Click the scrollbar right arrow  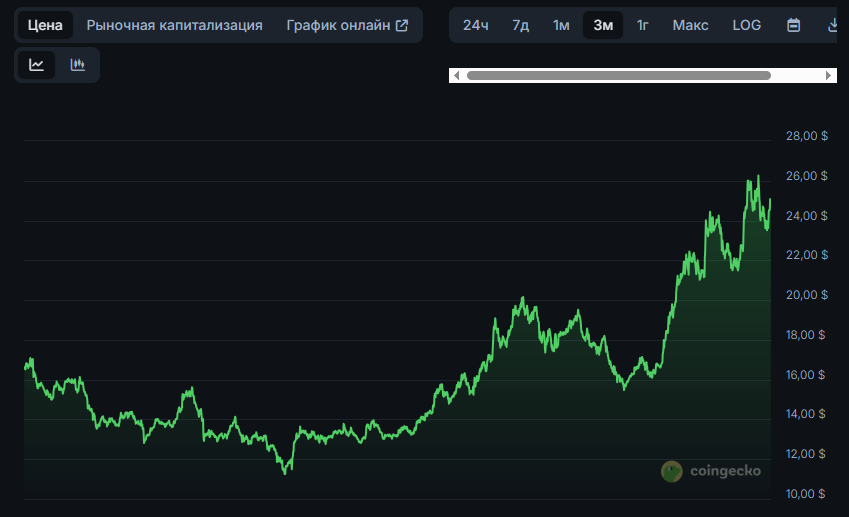[x=828, y=75]
